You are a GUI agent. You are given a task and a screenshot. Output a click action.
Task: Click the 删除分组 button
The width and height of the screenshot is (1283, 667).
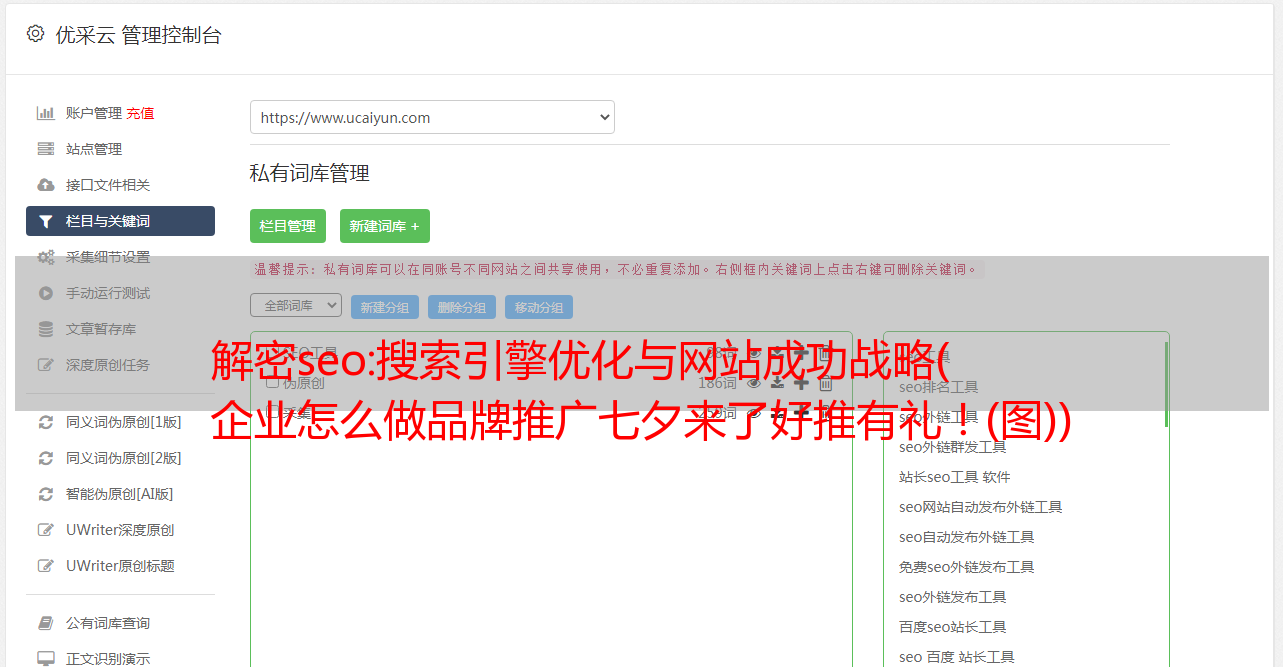(462, 307)
